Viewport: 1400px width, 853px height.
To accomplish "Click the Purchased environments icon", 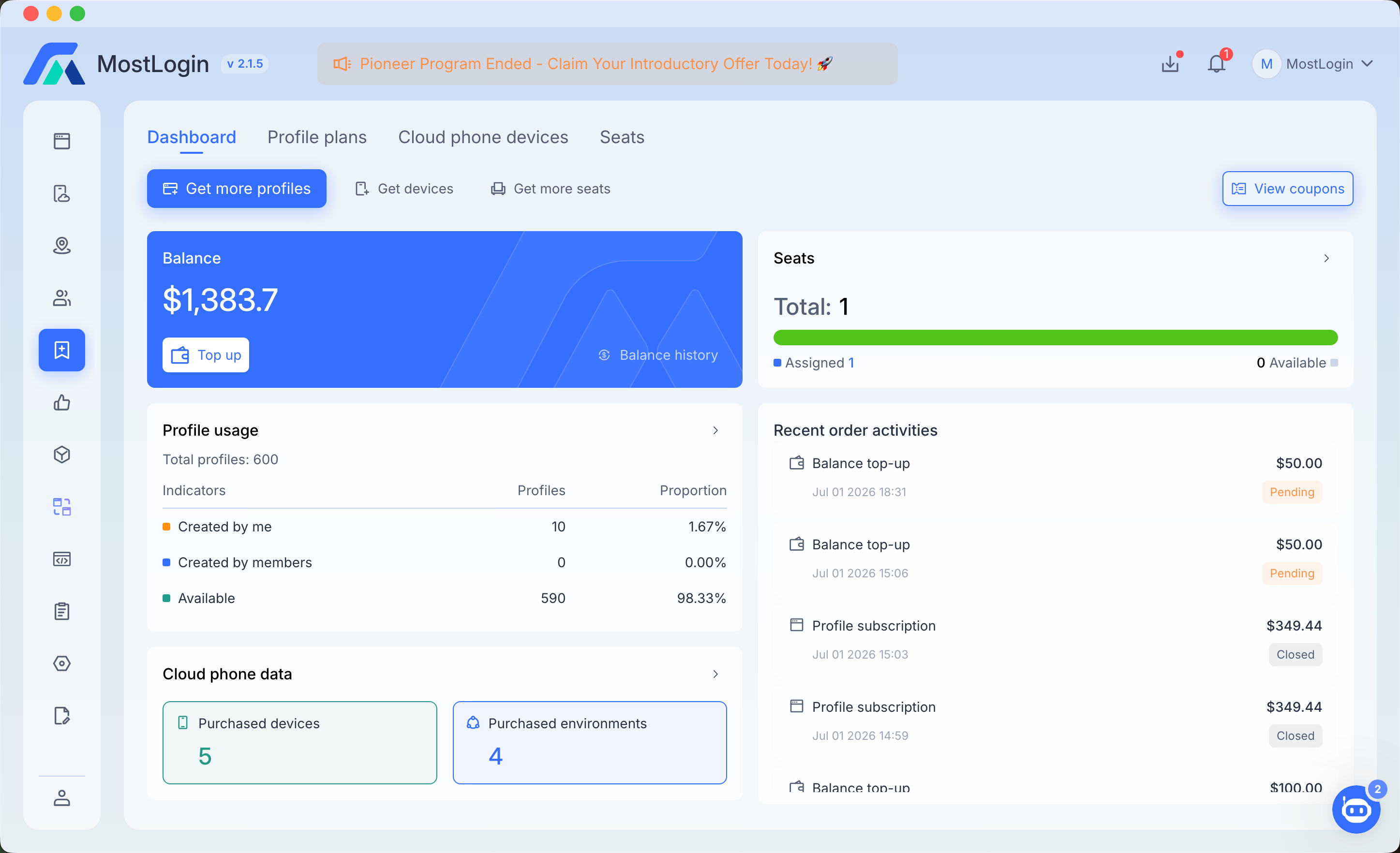I will point(473,723).
